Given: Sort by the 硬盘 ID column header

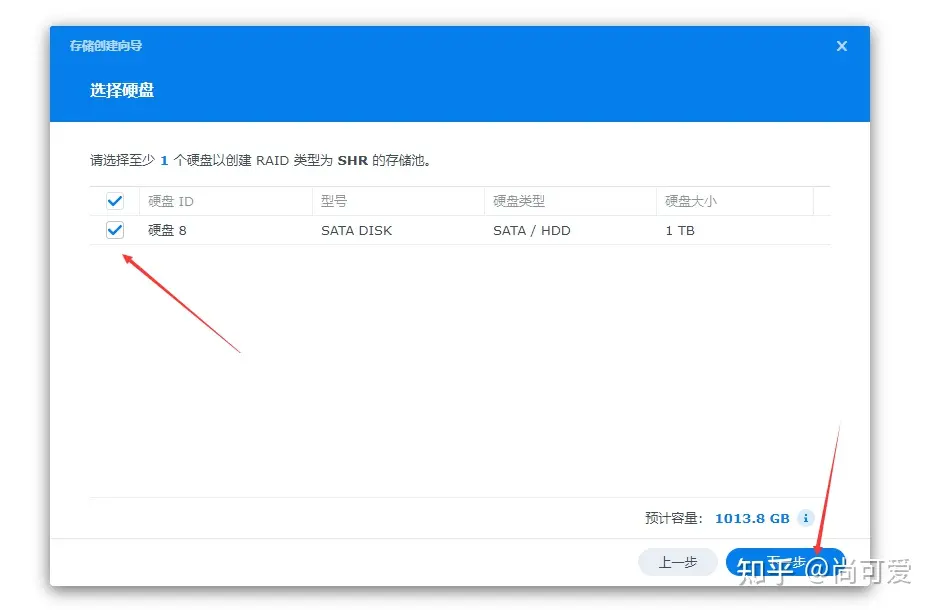Looking at the screenshot, I should click(226, 201).
